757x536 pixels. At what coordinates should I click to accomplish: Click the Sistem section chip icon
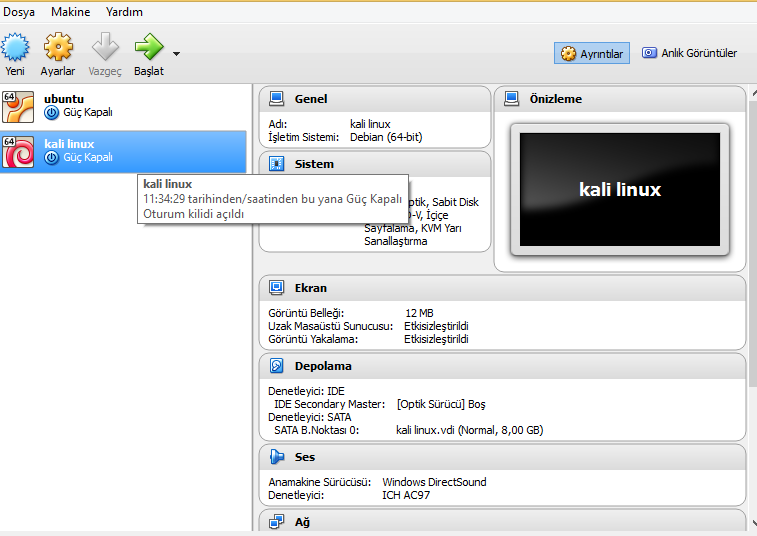(x=276, y=163)
